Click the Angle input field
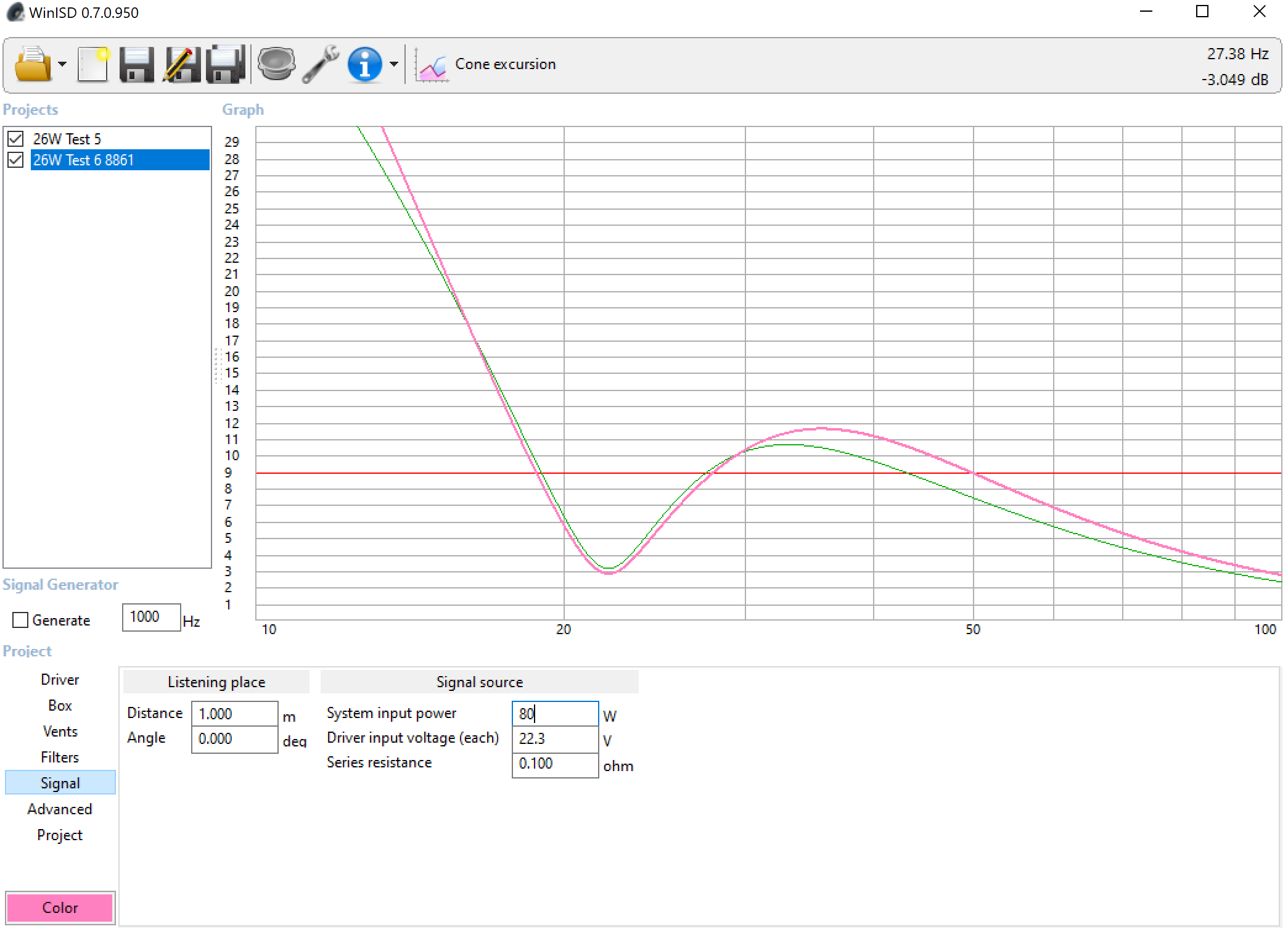This screenshot has height=929, width=1288. pyautogui.click(x=234, y=739)
